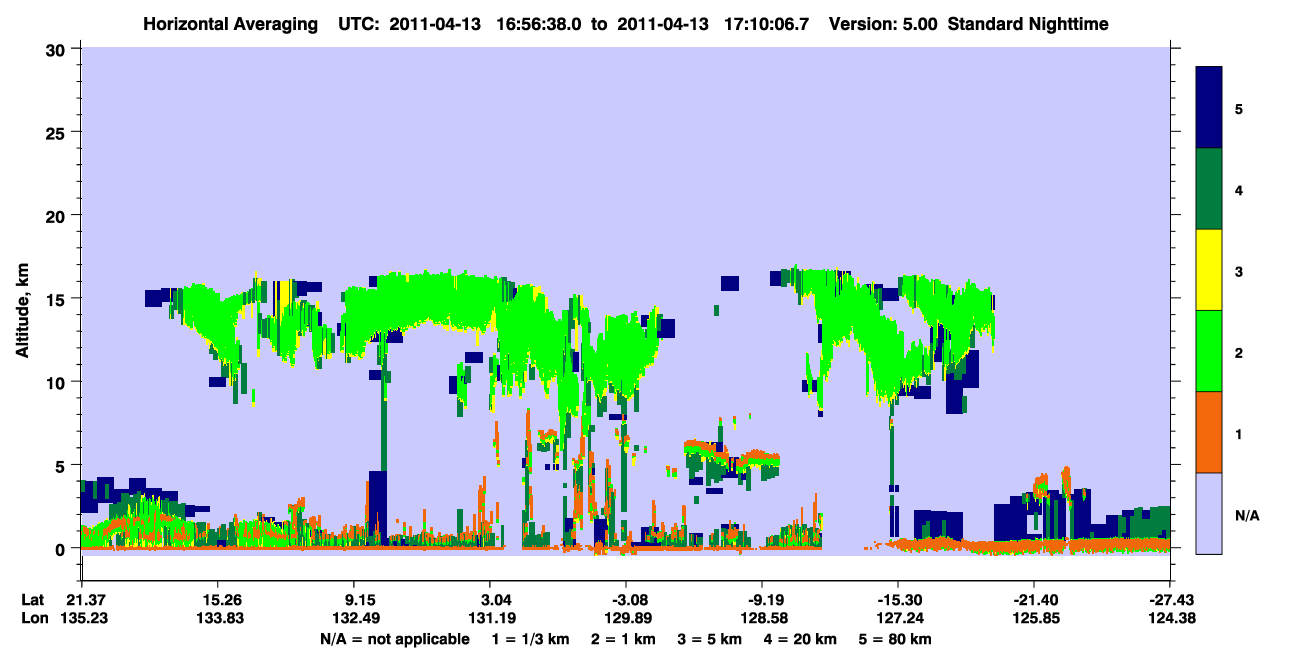
Task: Click the orange colorbar segment labeled 1
Action: [x=1209, y=432]
